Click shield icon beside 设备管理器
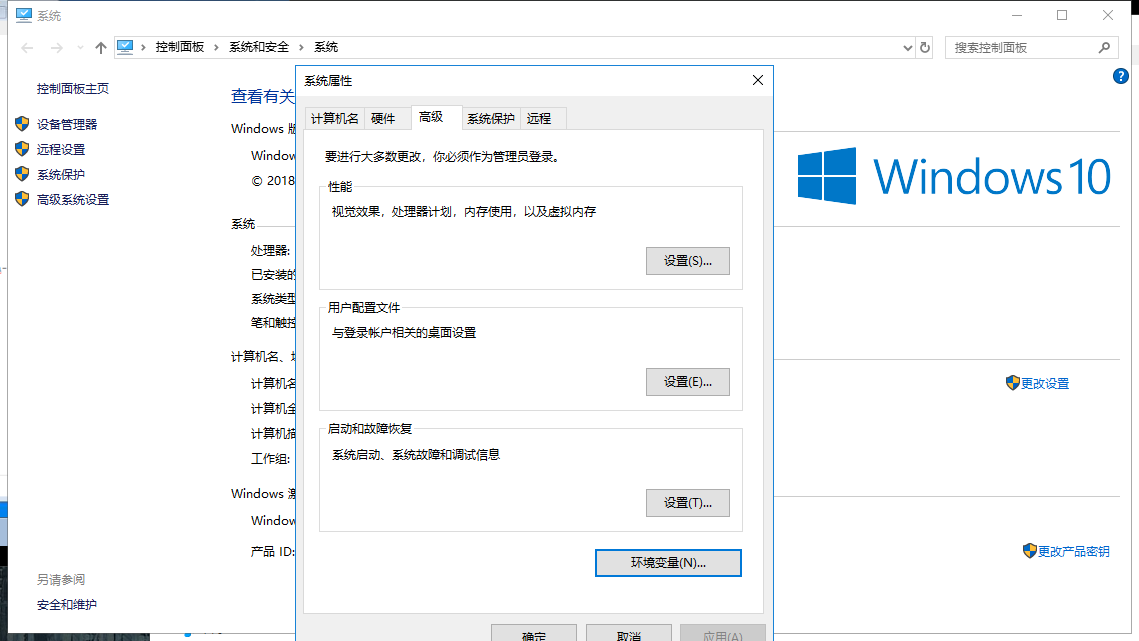 click(x=23, y=124)
